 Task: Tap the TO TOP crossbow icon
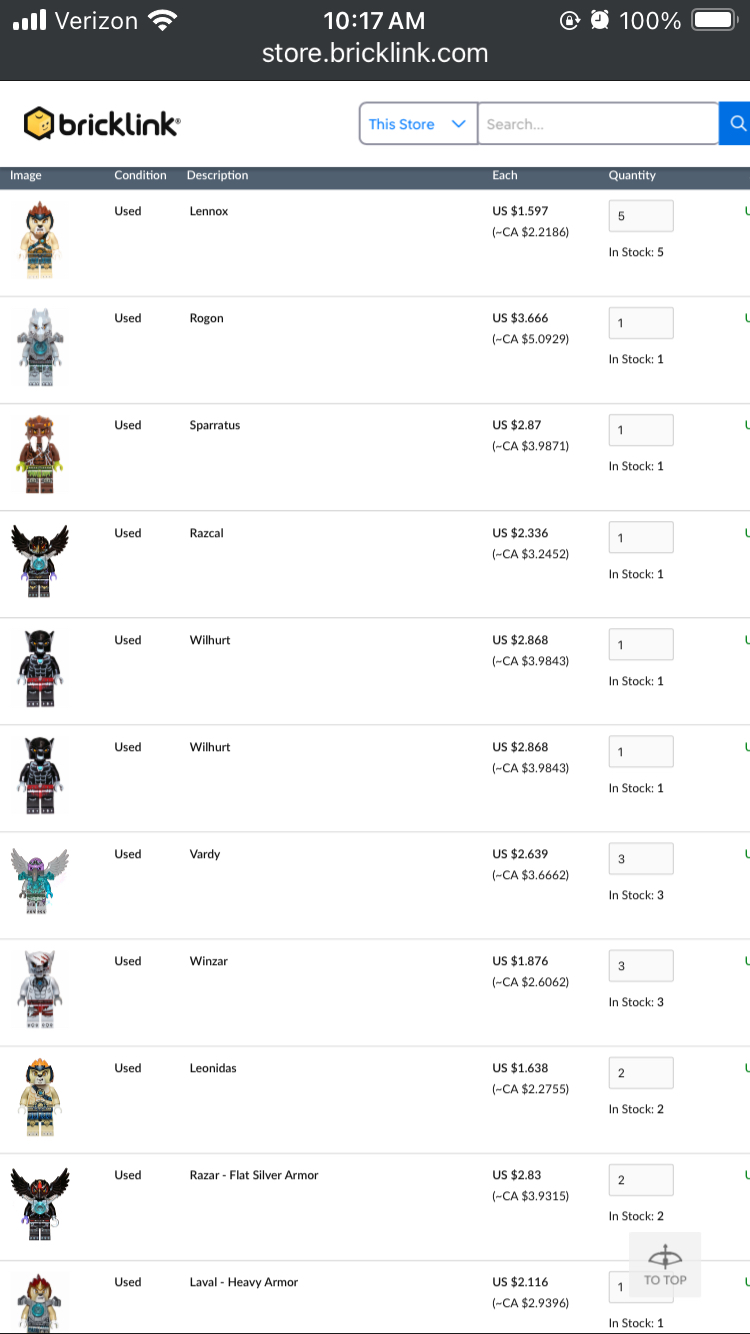(x=665, y=1265)
